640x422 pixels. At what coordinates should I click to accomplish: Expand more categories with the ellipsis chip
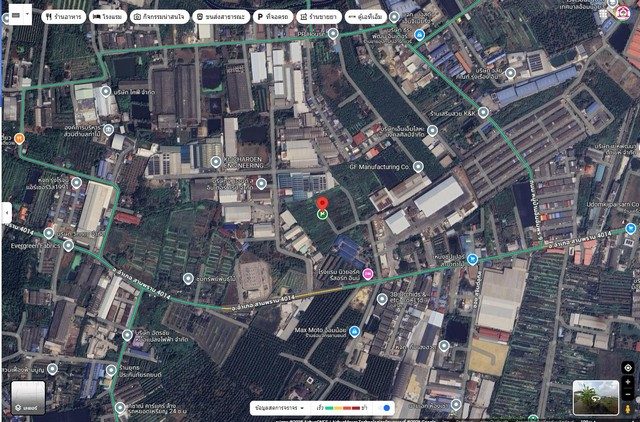[x=366, y=17]
